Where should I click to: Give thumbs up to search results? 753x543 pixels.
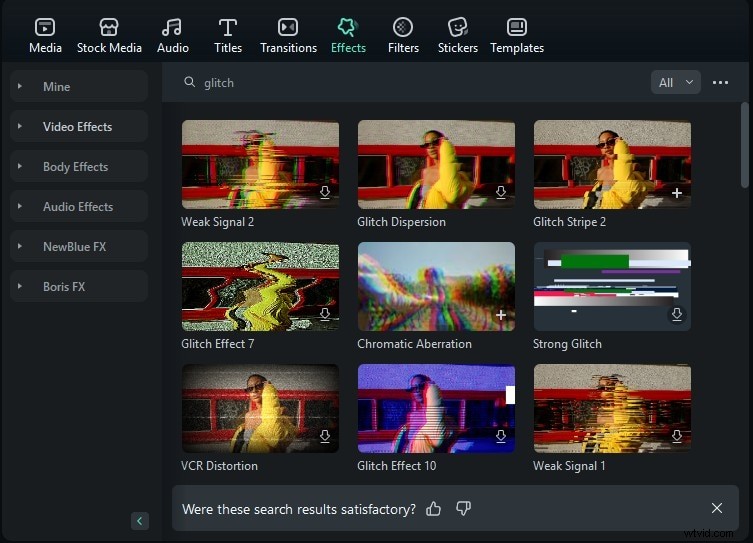click(x=434, y=508)
